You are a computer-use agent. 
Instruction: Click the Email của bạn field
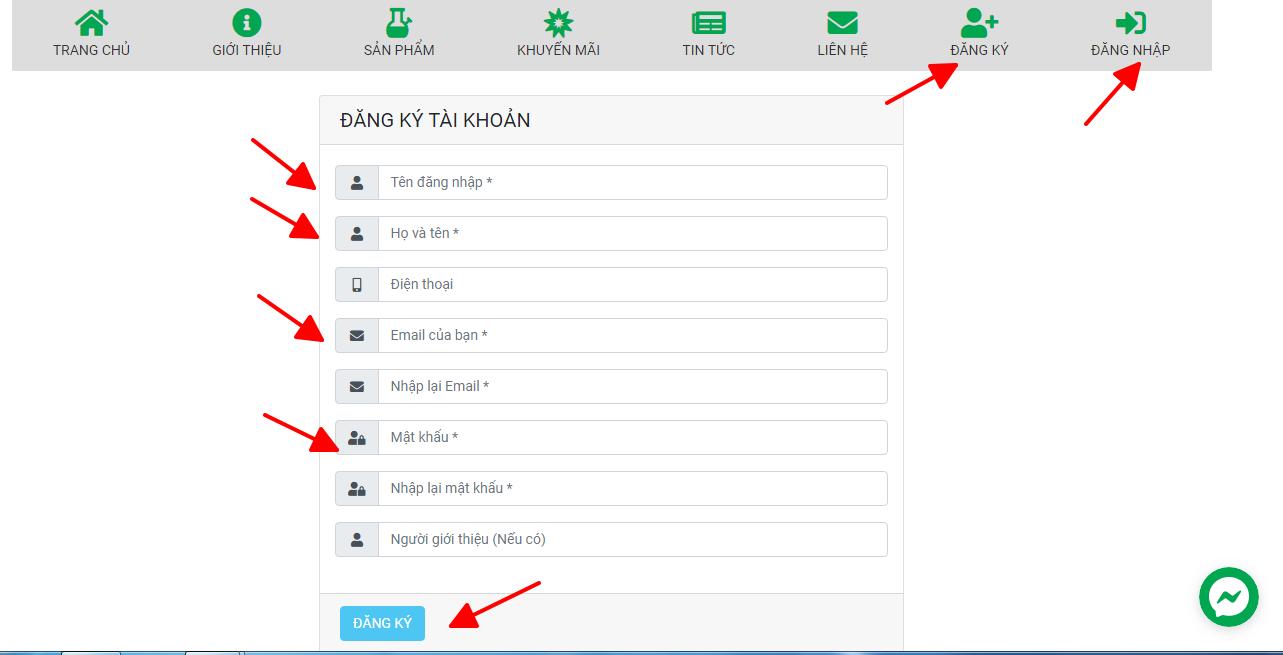(632, 335)
